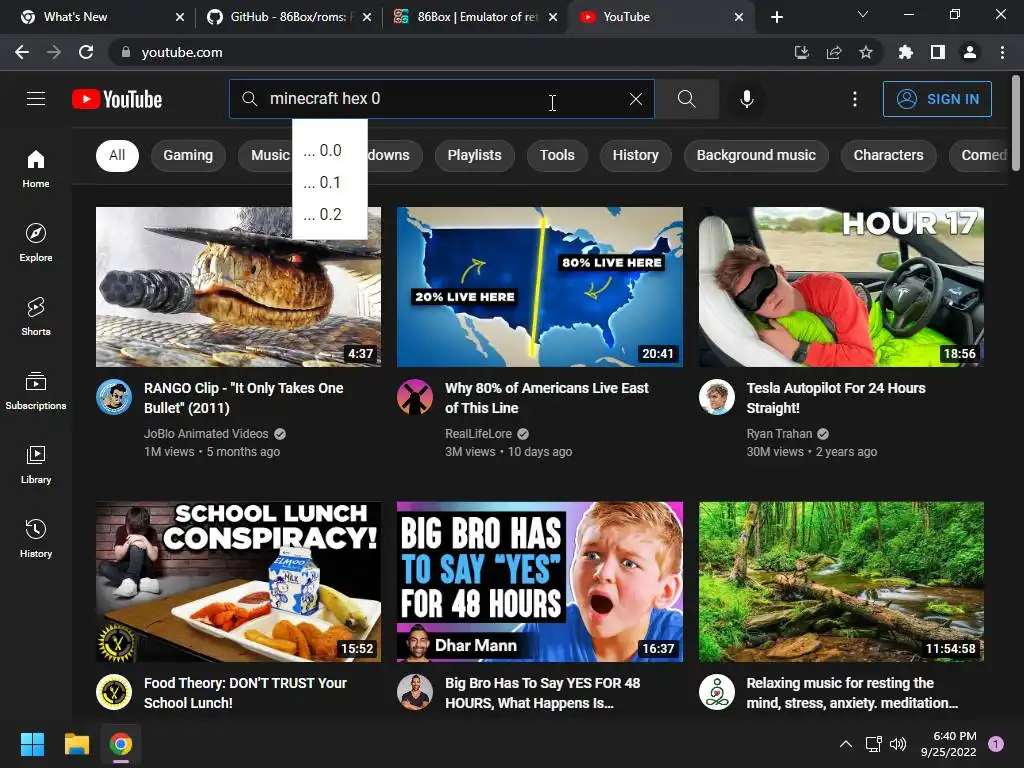
Task: Open History in sidebar
Action: 36,538
